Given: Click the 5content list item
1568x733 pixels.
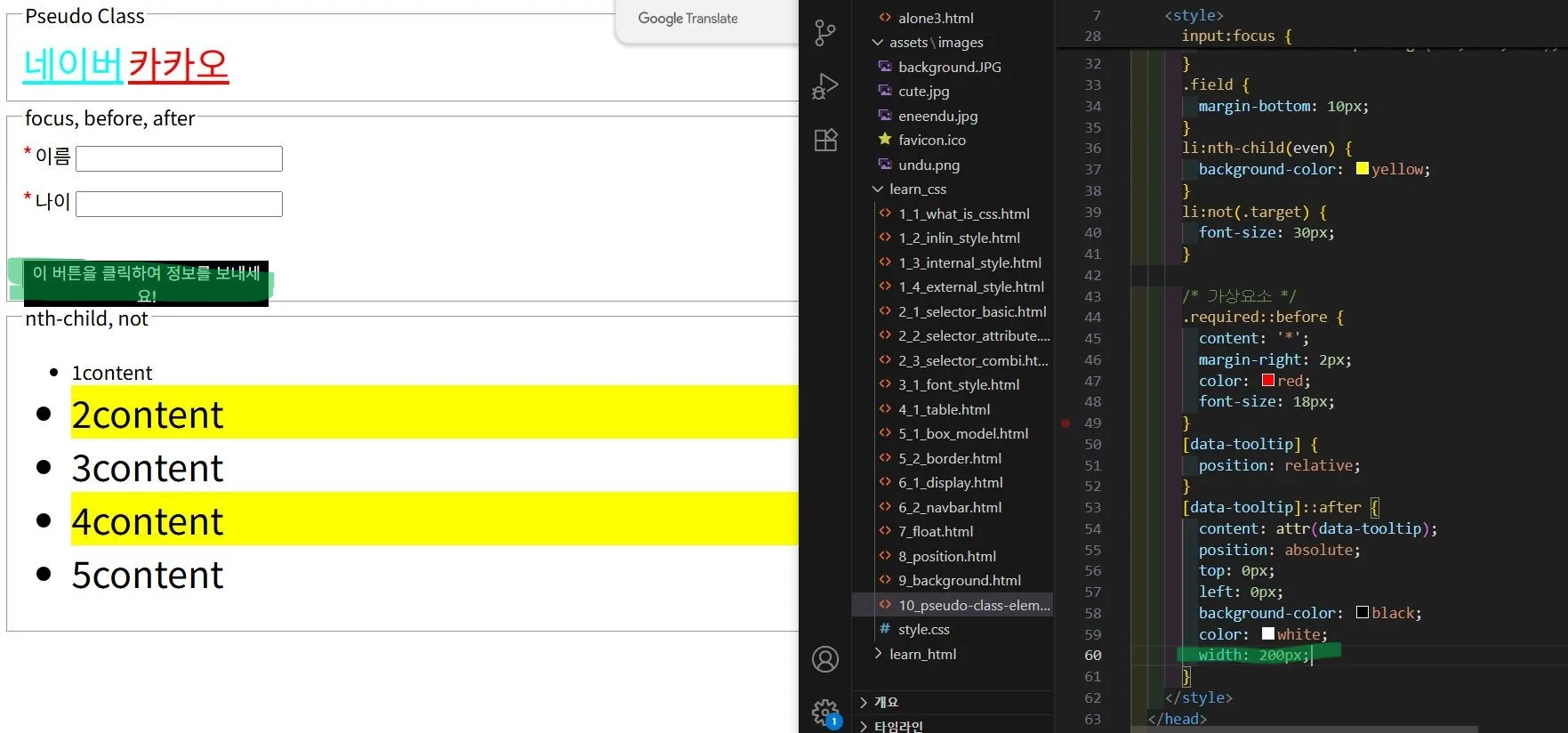Looking at the screenshot, I should coord(148,575).
